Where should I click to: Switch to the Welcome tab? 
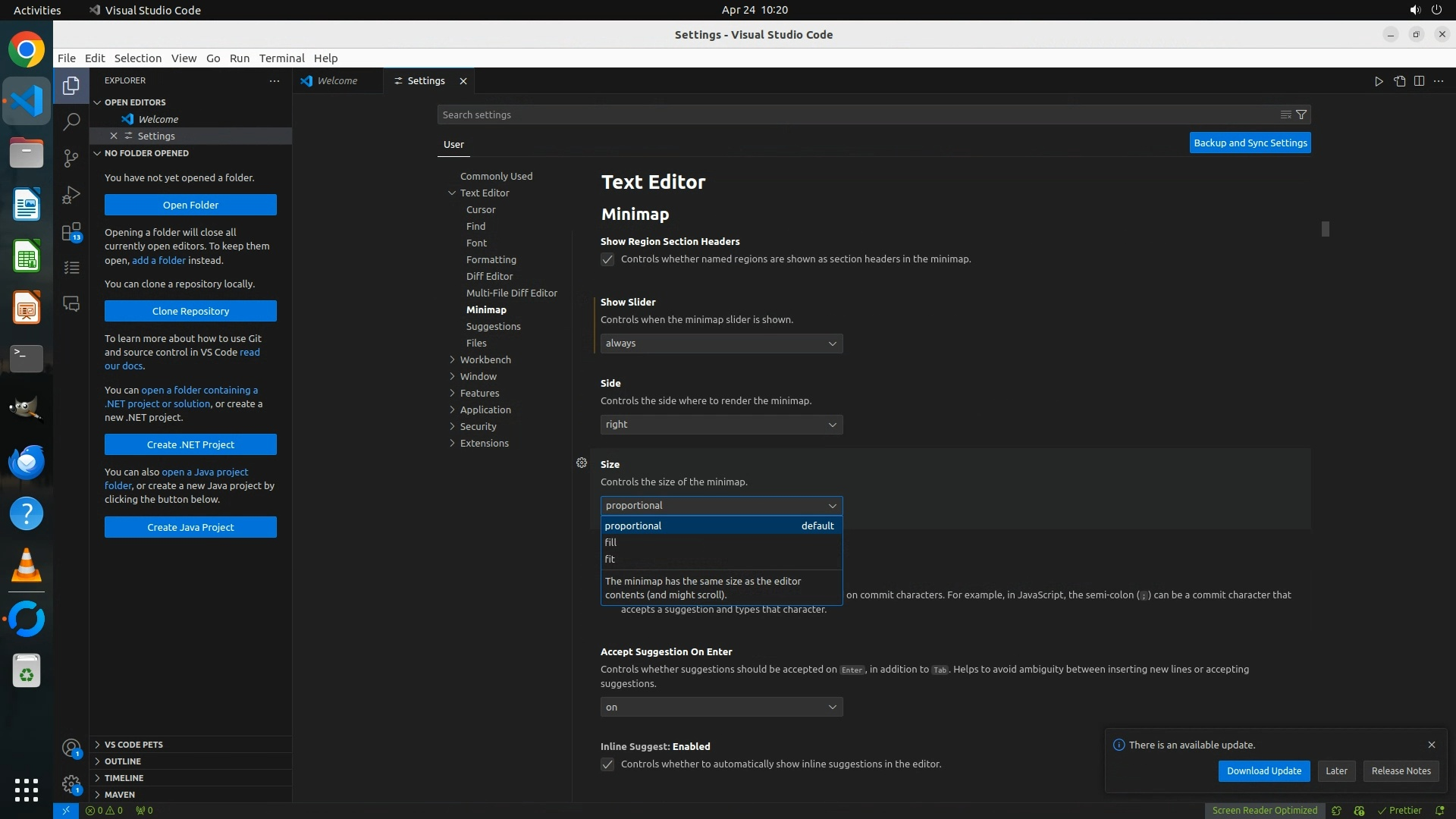point(337,81)
